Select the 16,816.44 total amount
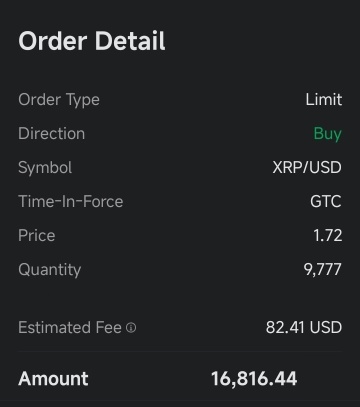360x407 pixels. [x=254, y=379]
